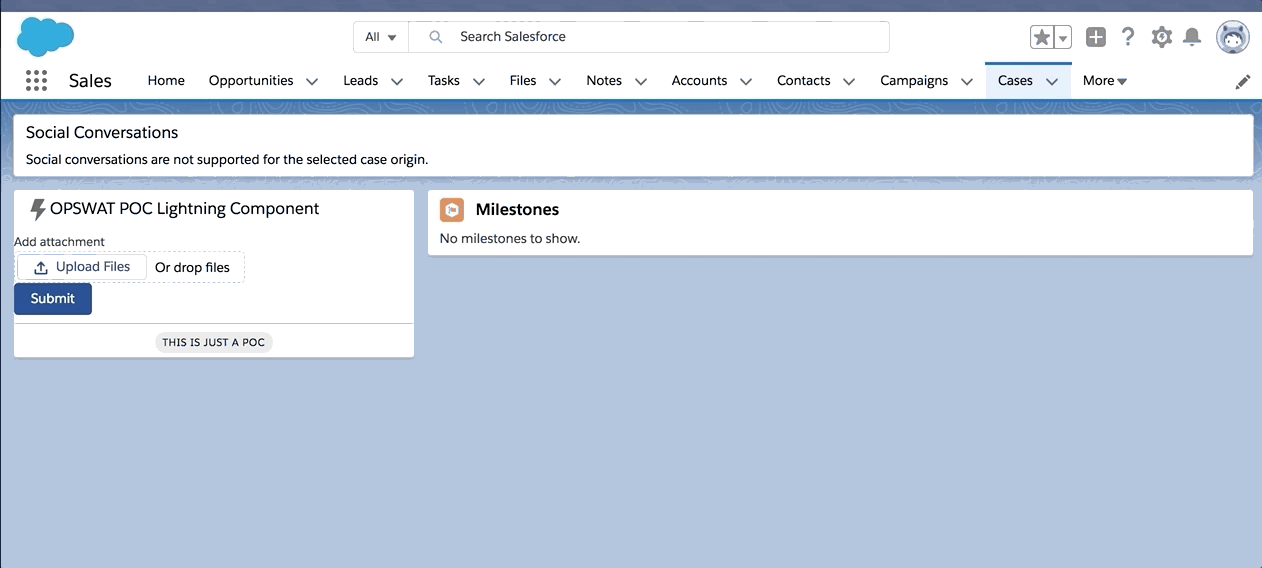Expand the Cases tab chevron
The width and height of the screenshot is (1262, 568).
coord(1052,82)
